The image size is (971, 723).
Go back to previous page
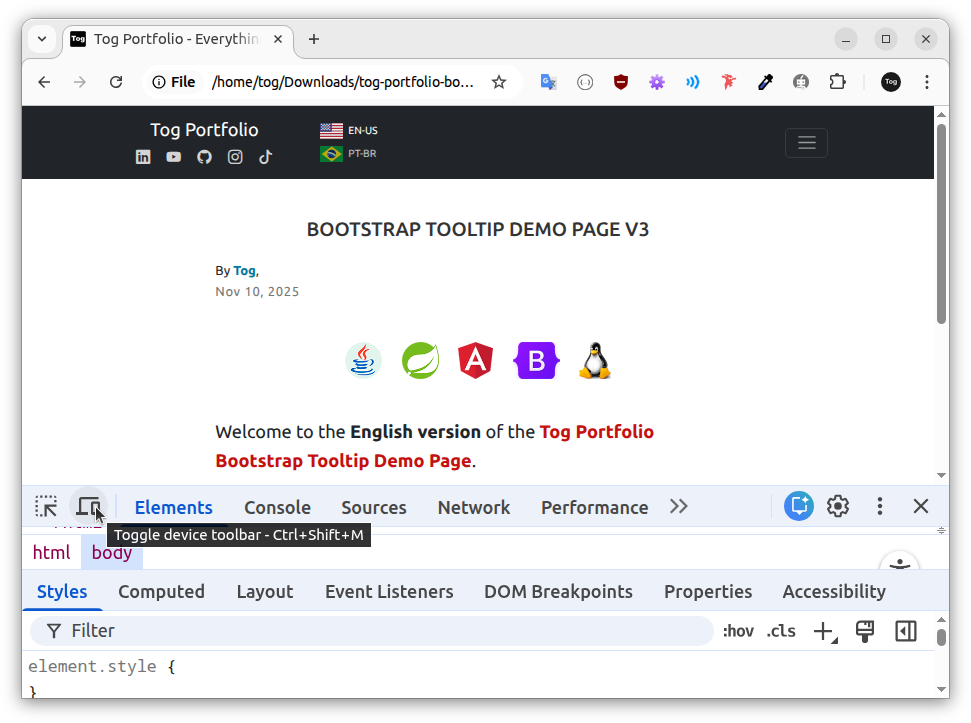point(44,82)
